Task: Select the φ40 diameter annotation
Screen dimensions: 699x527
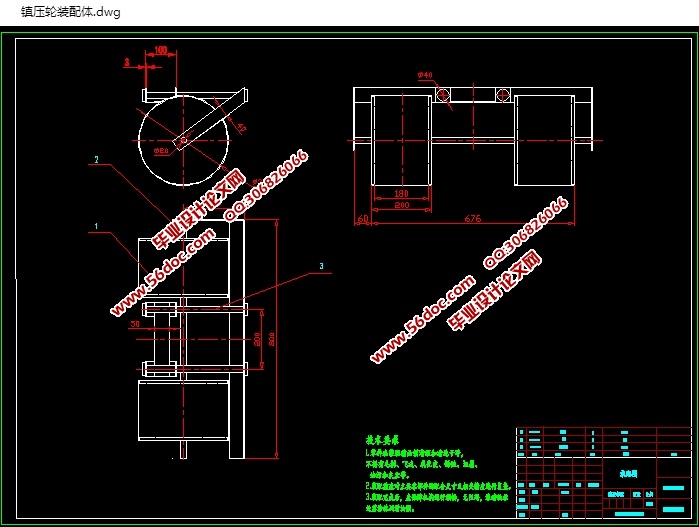Action: pos(424,76)
